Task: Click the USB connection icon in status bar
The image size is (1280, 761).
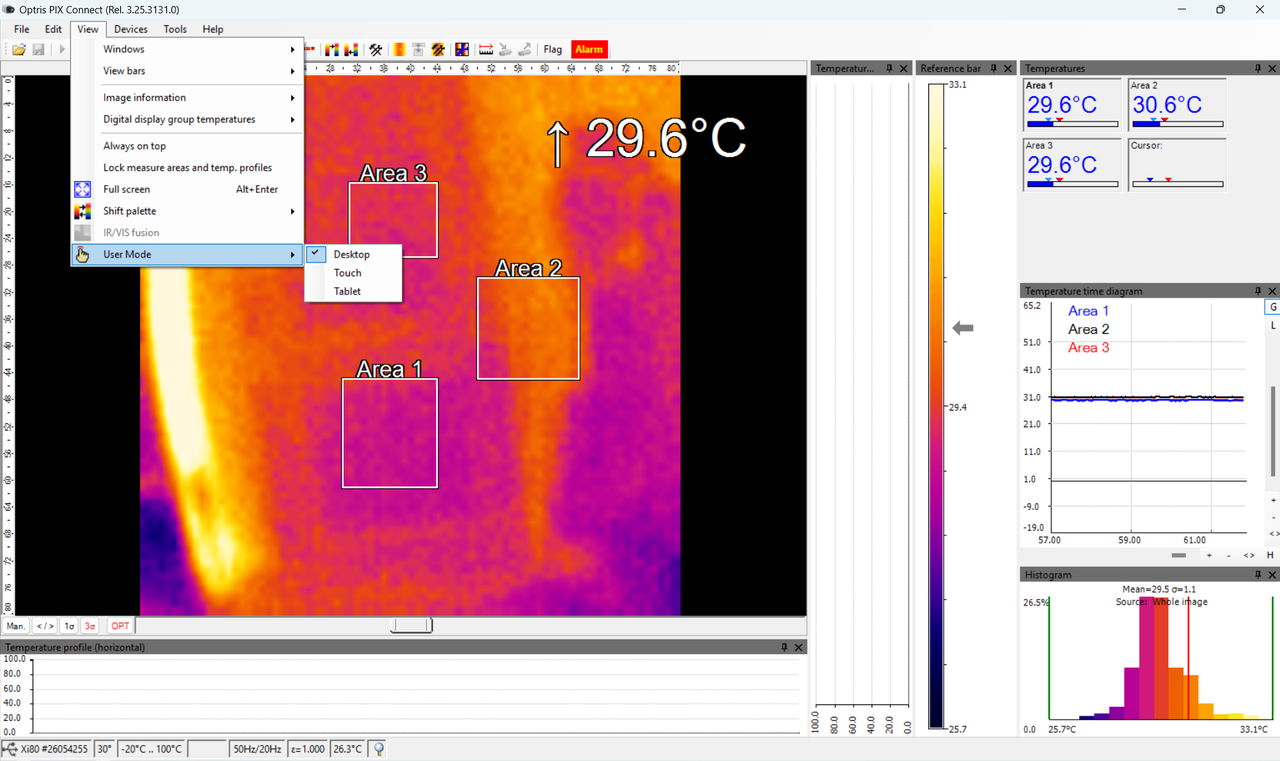Action: [x=9, y=749]
